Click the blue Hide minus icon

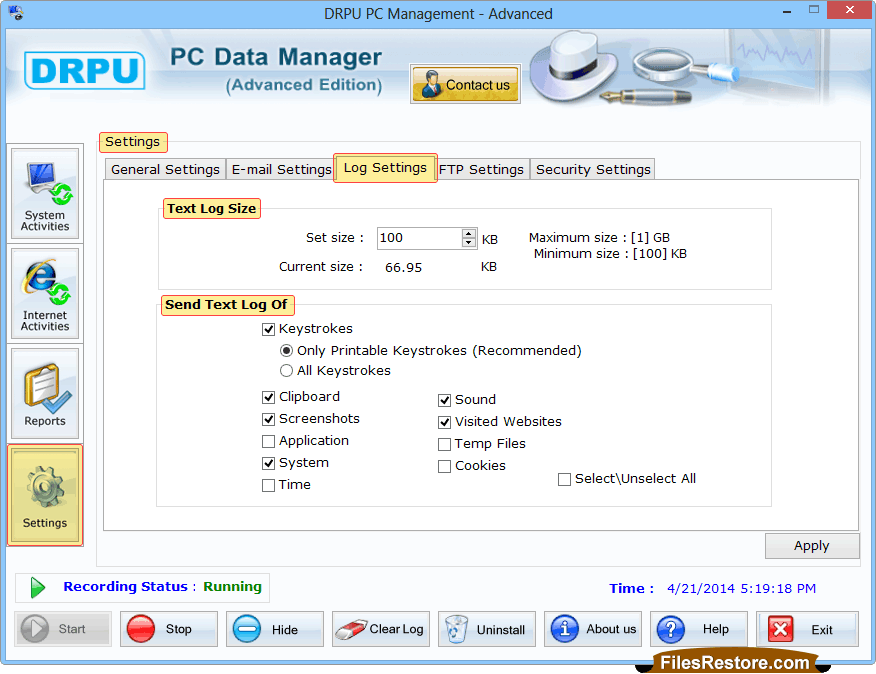(246, 629)
